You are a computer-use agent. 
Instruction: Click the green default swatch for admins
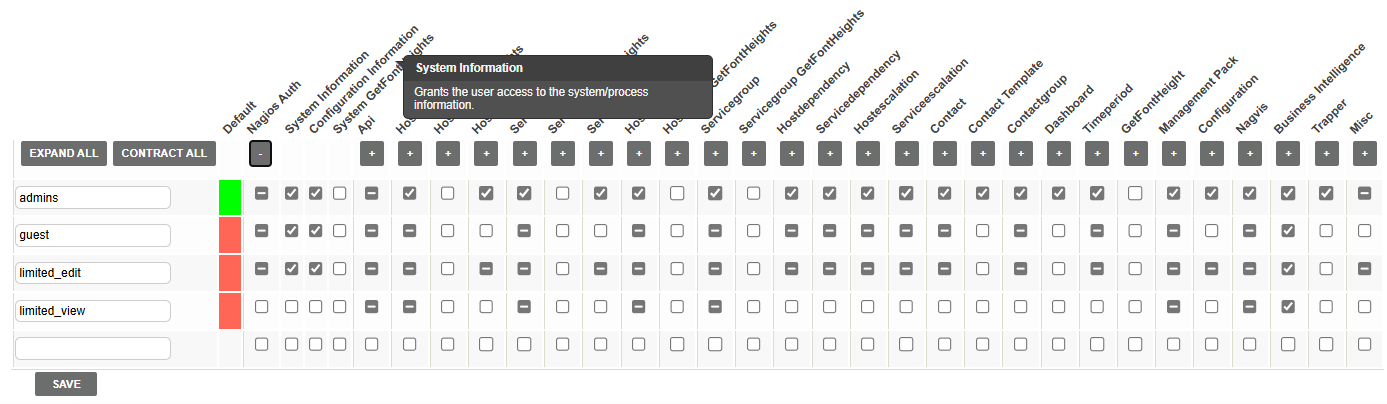point(231,197)
